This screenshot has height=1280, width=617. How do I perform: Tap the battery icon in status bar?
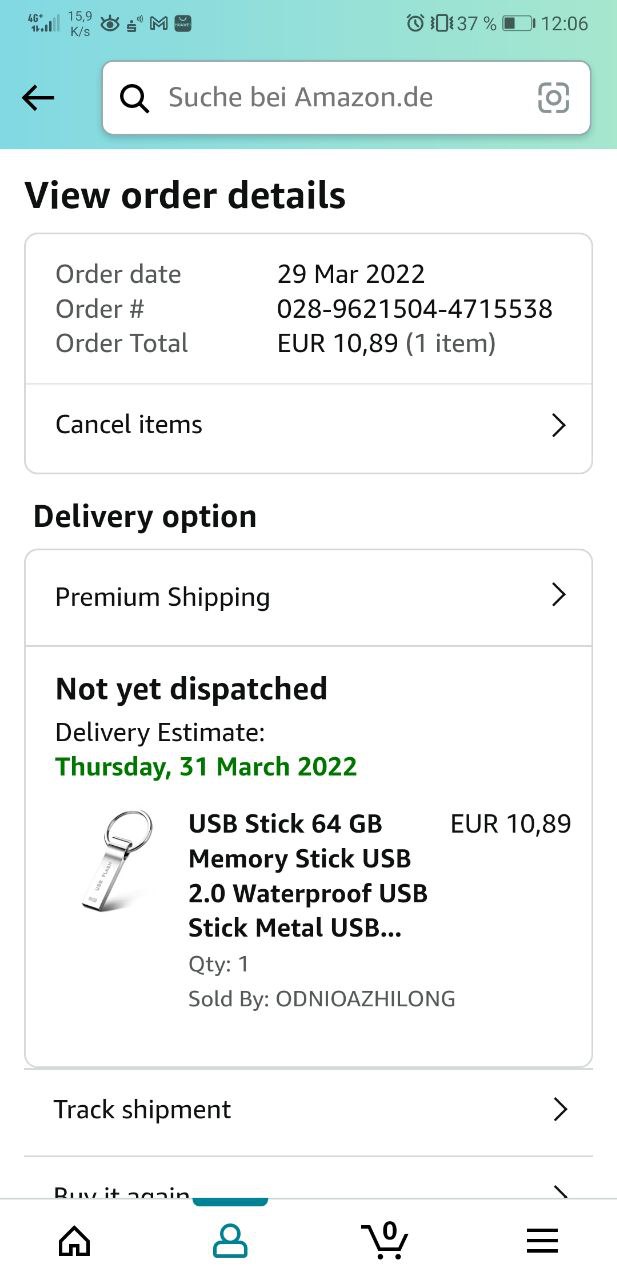pos(517,23)
